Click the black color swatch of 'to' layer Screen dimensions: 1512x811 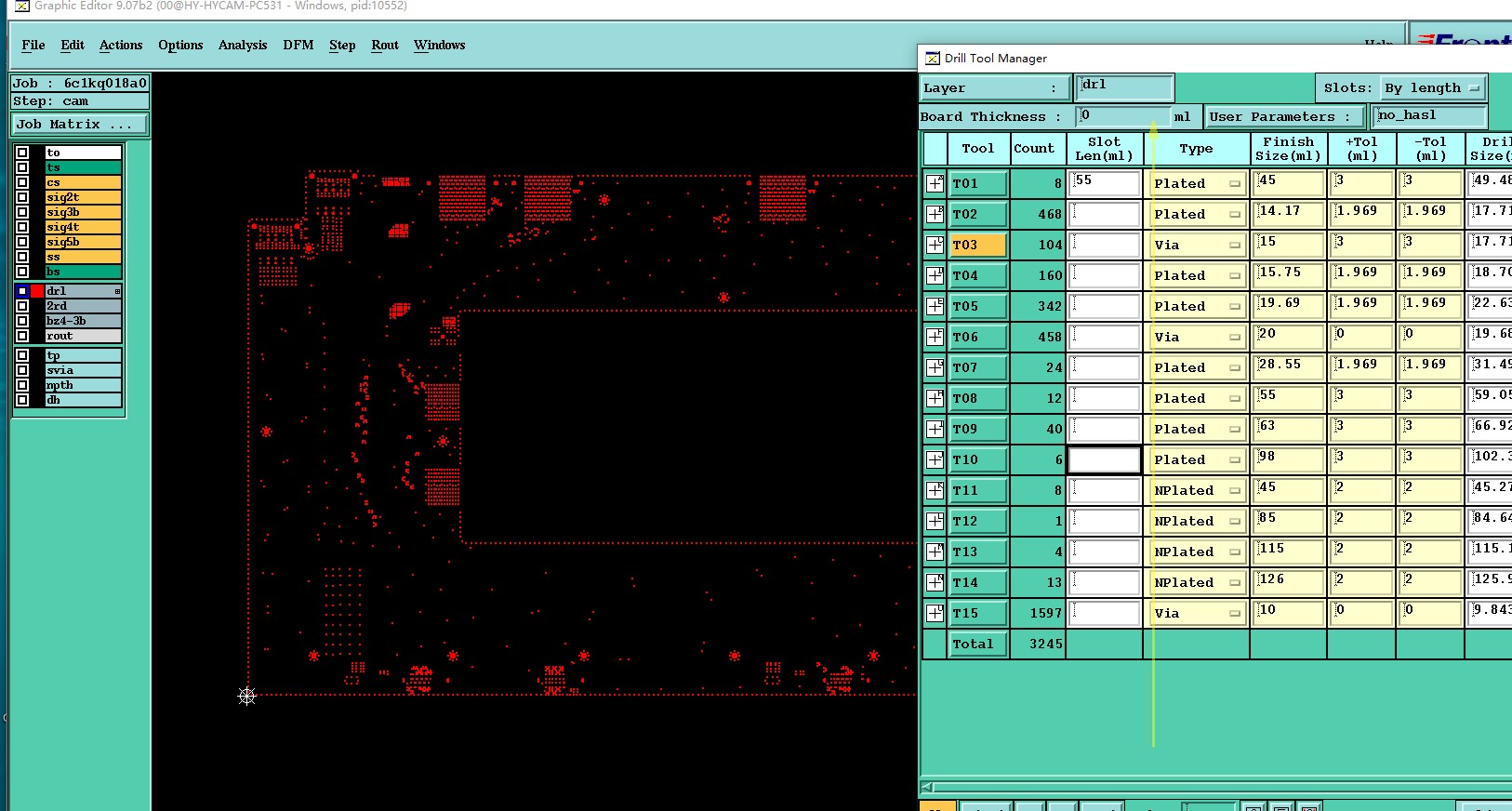tap(37, 153)
